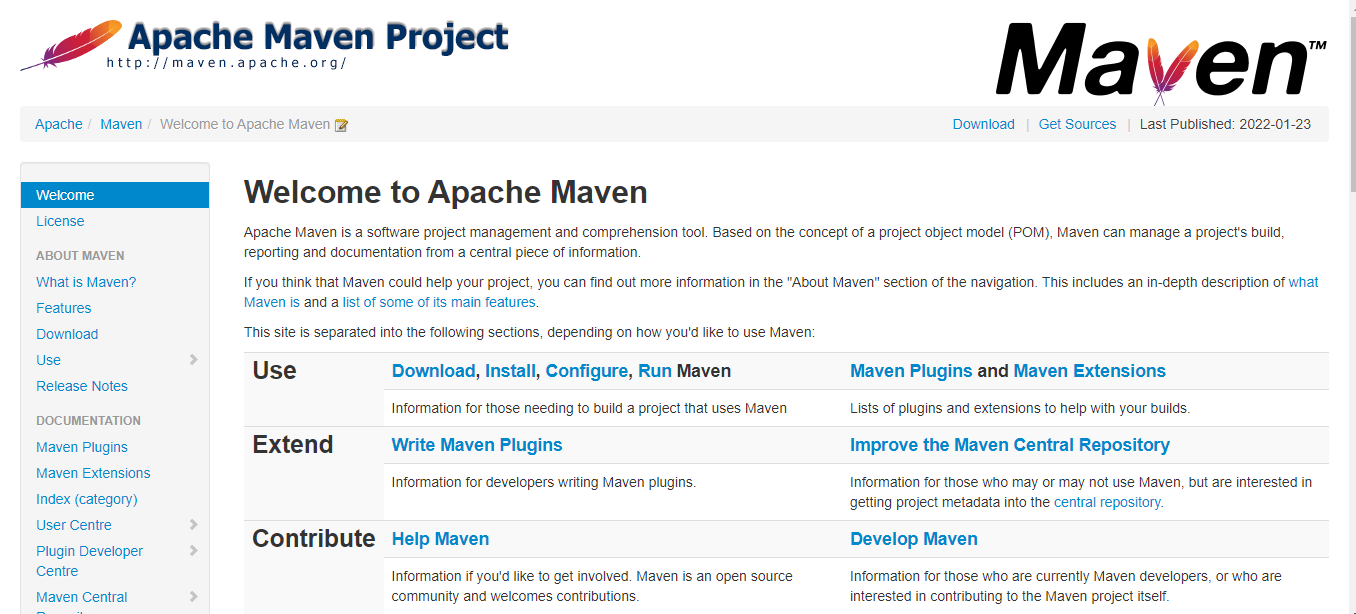Image resolution: width=1356 pixels, height=614 pixels.
Task: Click 'Welcome to Apache Maven' breadcrumb text
Action: tap(245, 124)
